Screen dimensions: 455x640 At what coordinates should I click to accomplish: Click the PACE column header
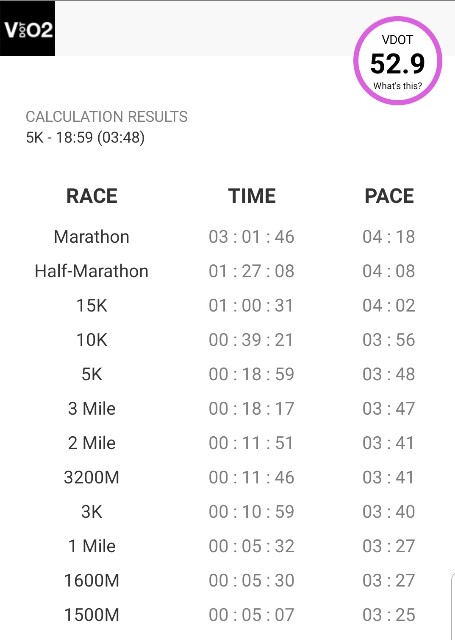[x=389, y=196]
